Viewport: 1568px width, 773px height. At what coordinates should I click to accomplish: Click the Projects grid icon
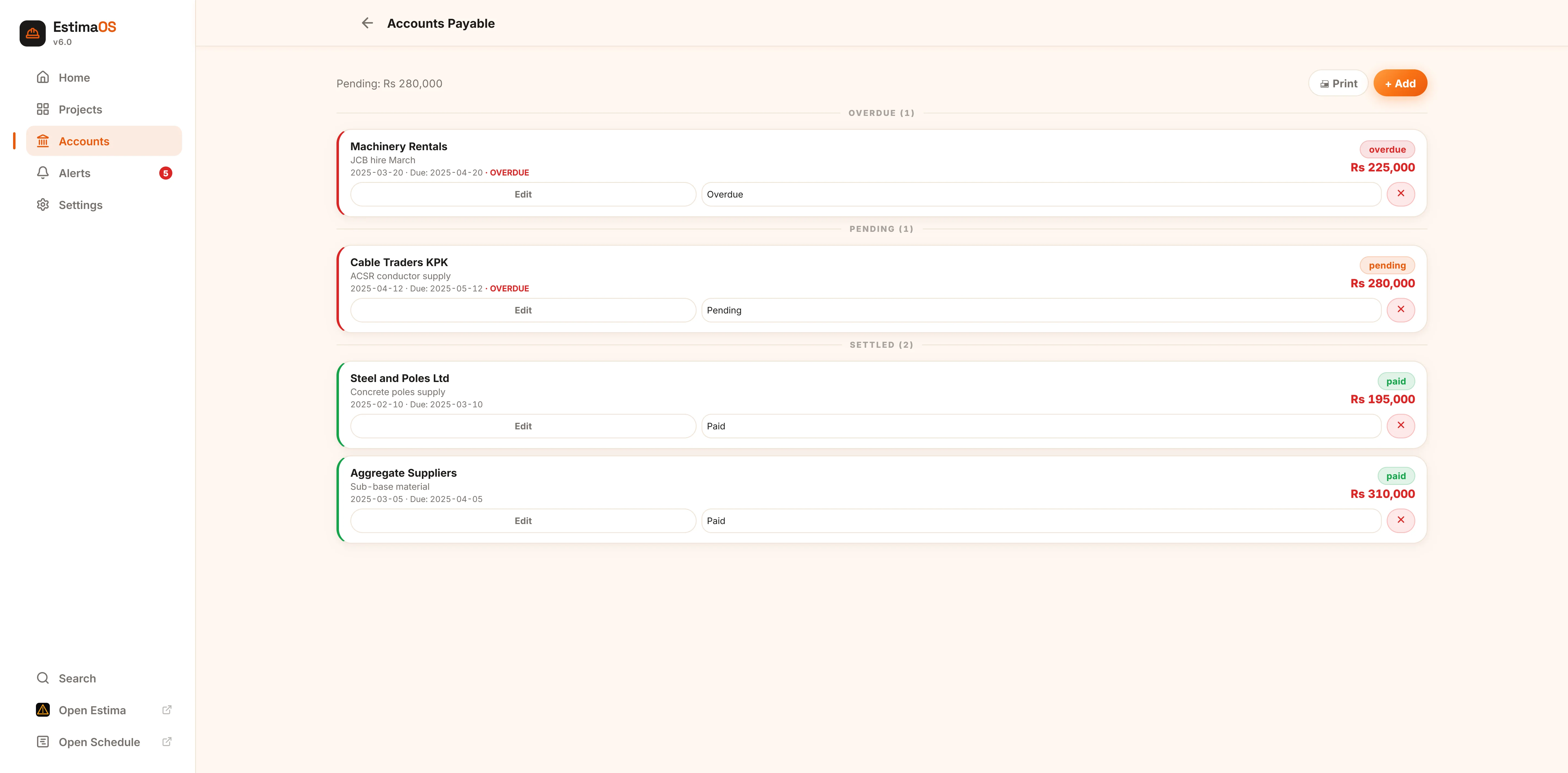pos(43,109)
